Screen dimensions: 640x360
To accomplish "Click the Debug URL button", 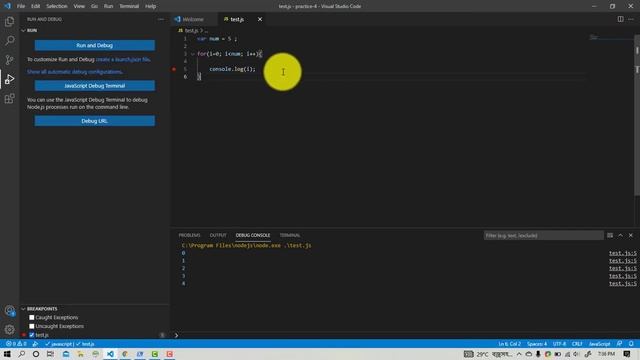I will click(95, 121).
